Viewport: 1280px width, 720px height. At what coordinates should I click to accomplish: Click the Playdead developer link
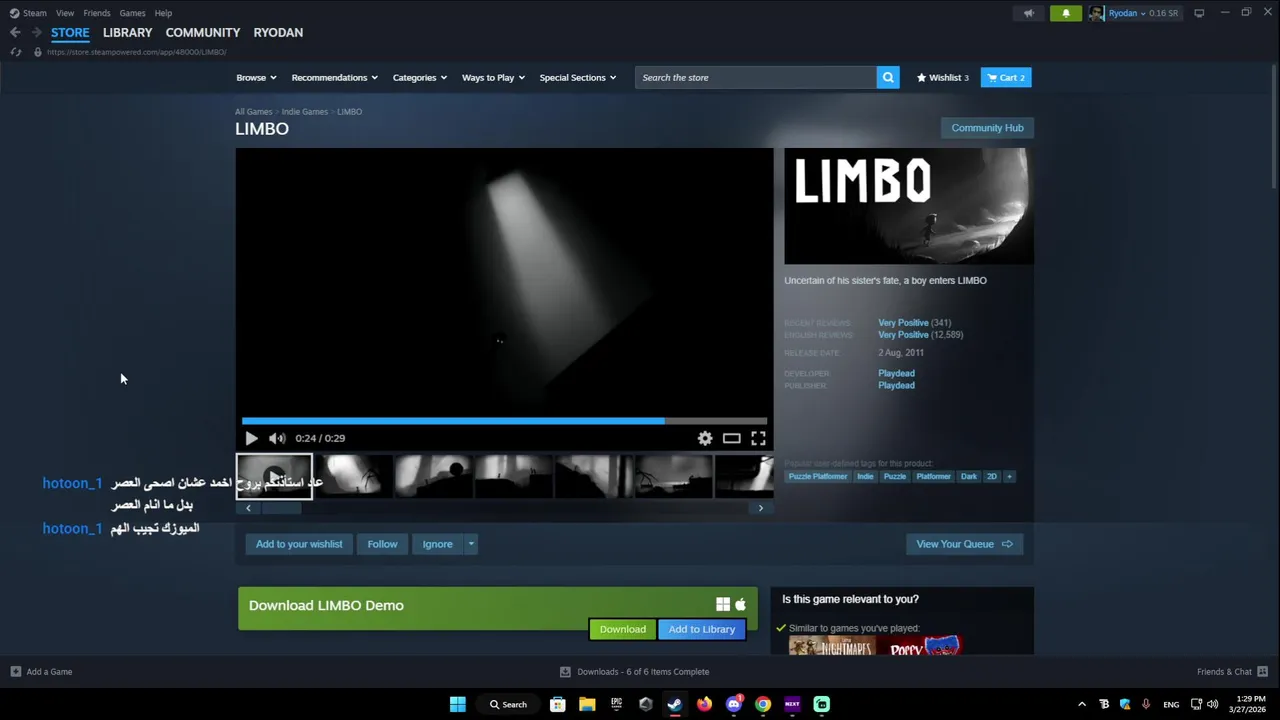tap(896, 373)
